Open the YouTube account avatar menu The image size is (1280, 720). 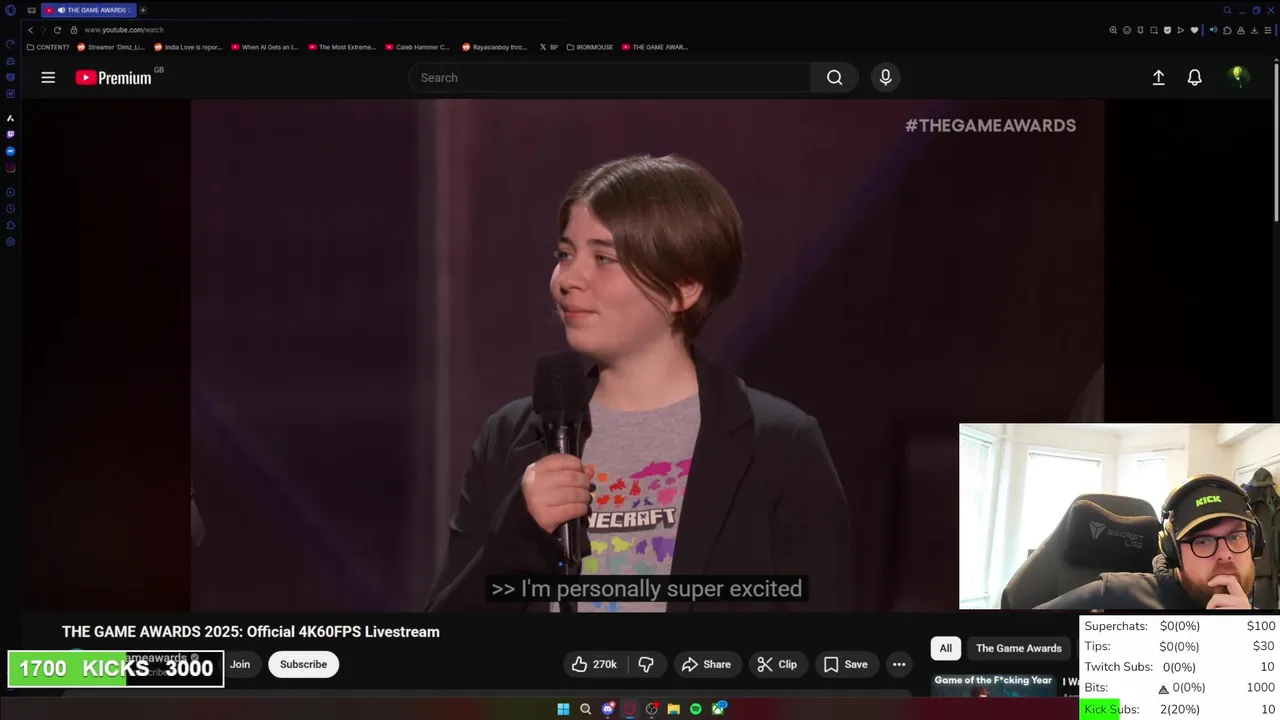pyautogui.click(x=1238, y=77)
